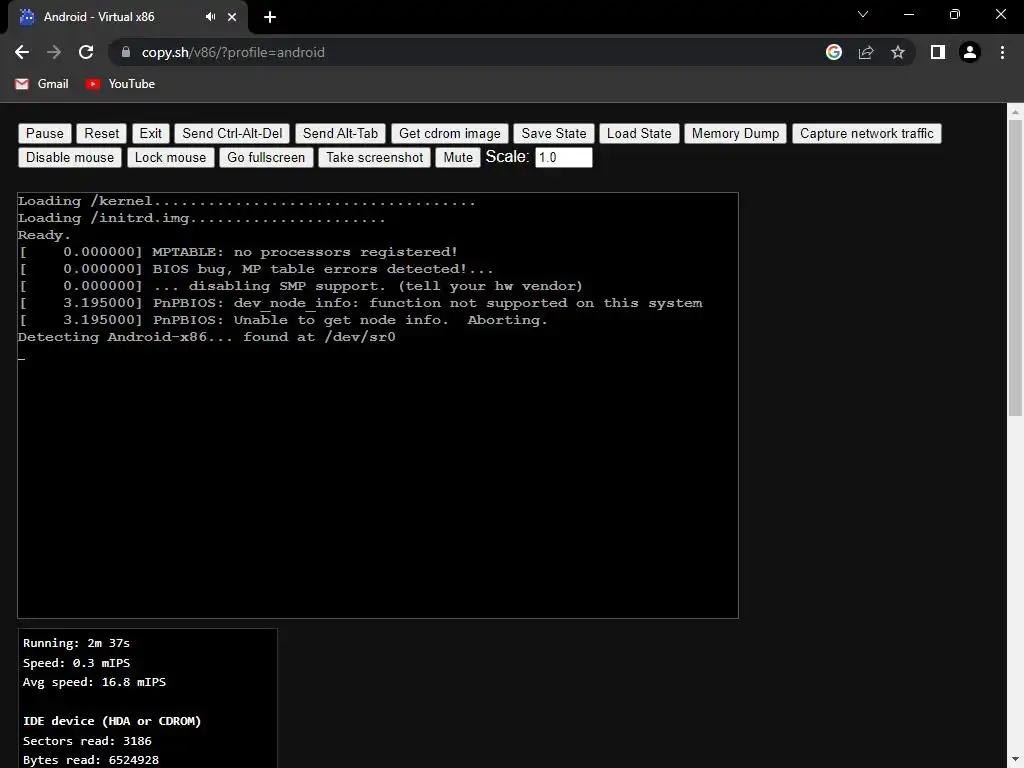Click Go fullscreen
The image size is (1024, 768).
point(266,157)
